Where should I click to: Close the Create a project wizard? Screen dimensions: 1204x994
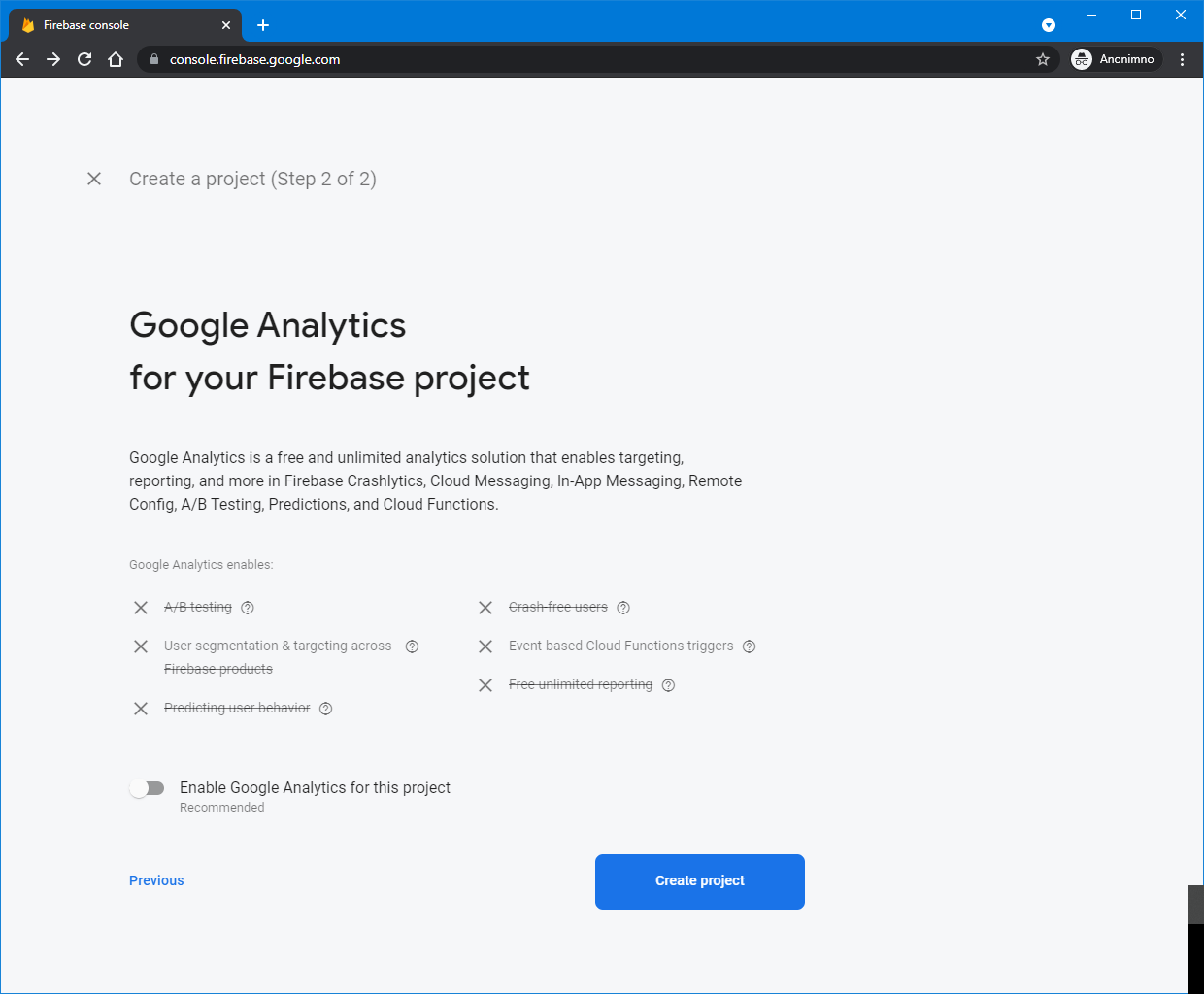tap(94, 179)
